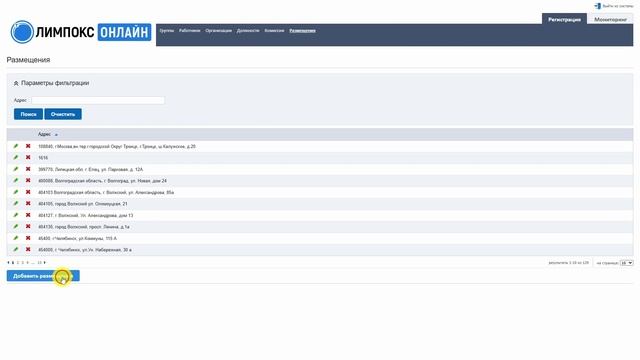This screenshot has width=640, height=360.
Task: Focus the Адрес filter input field
Action: [x=98, y=100]
